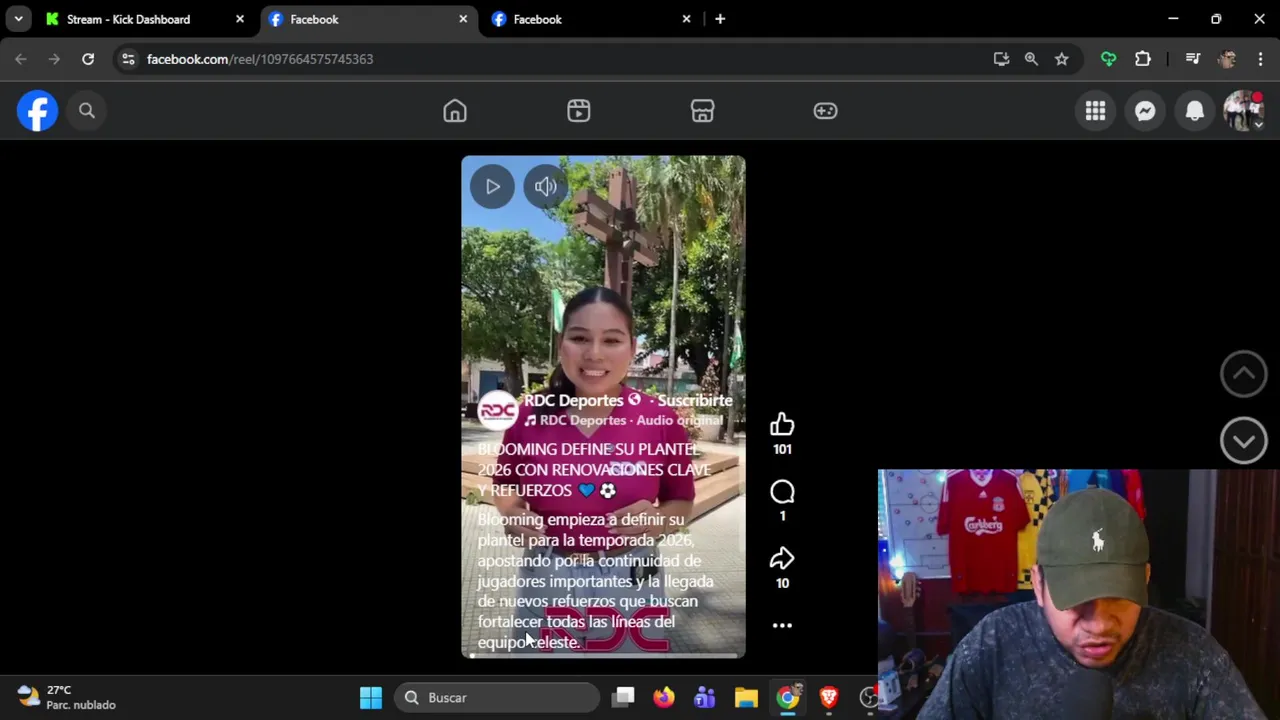The height and width of the screenshot is (720, 1280).
Task: Open notifications bell icon
Action: [x=1195, y=111]
